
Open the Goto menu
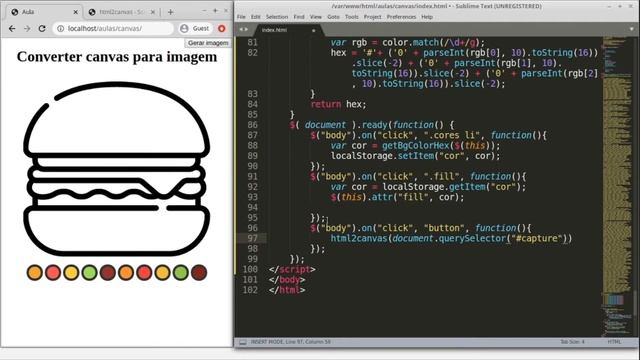click(333, 17)
